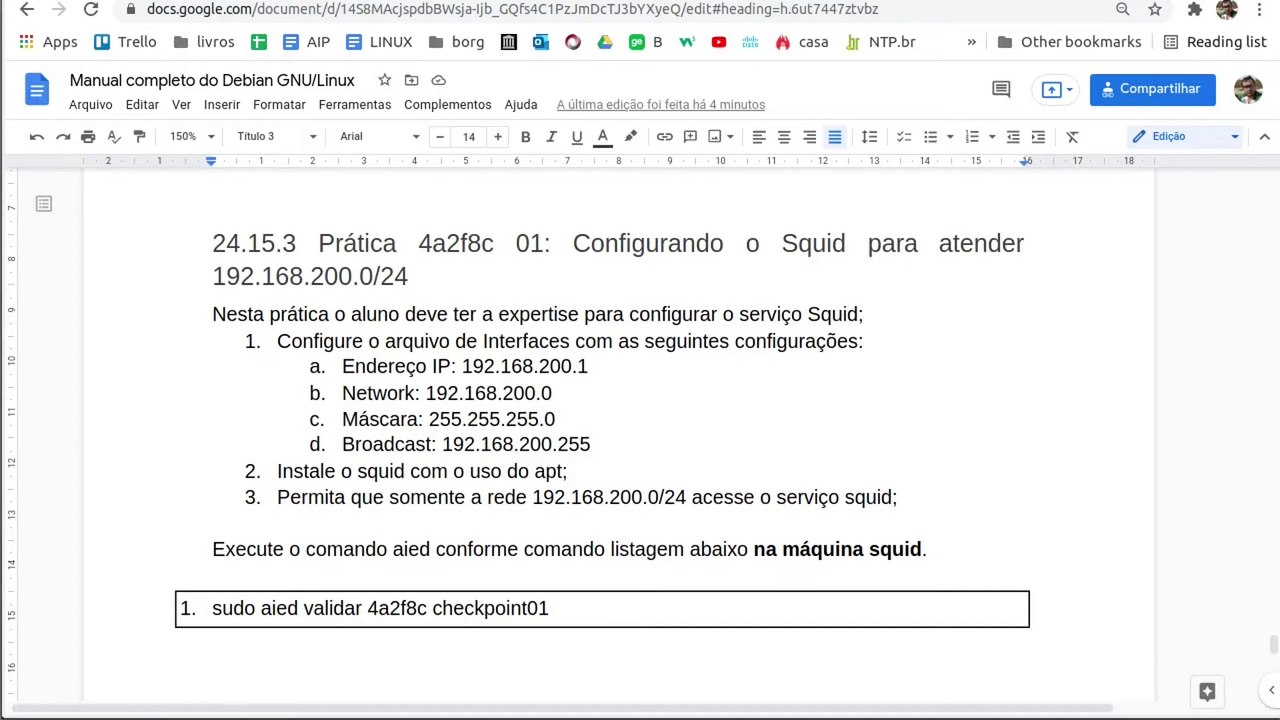This screenshot has height=720, width=1280.
Task: Apply underline formatting
Action: coord(576,136)
